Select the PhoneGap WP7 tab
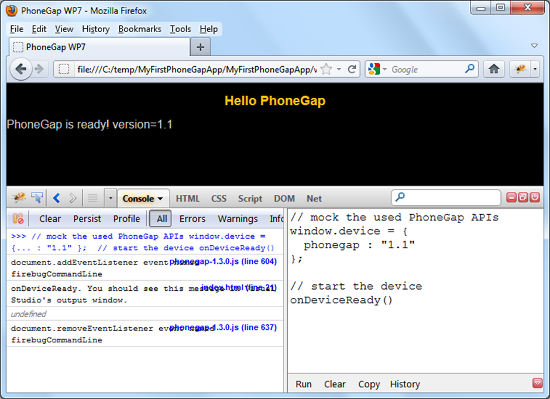The image size is (550, 399). point(99,47)
